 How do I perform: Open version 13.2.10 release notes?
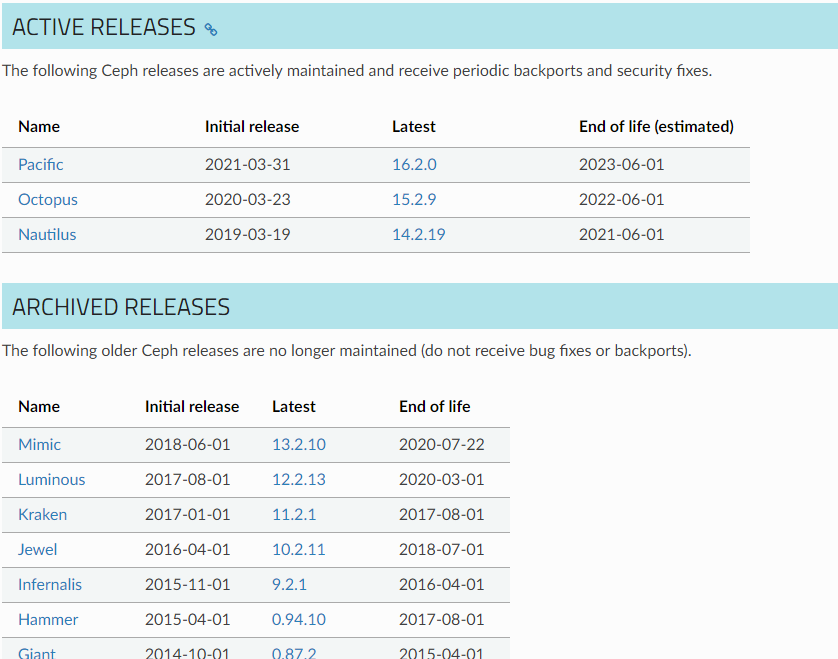pos(299,445)
